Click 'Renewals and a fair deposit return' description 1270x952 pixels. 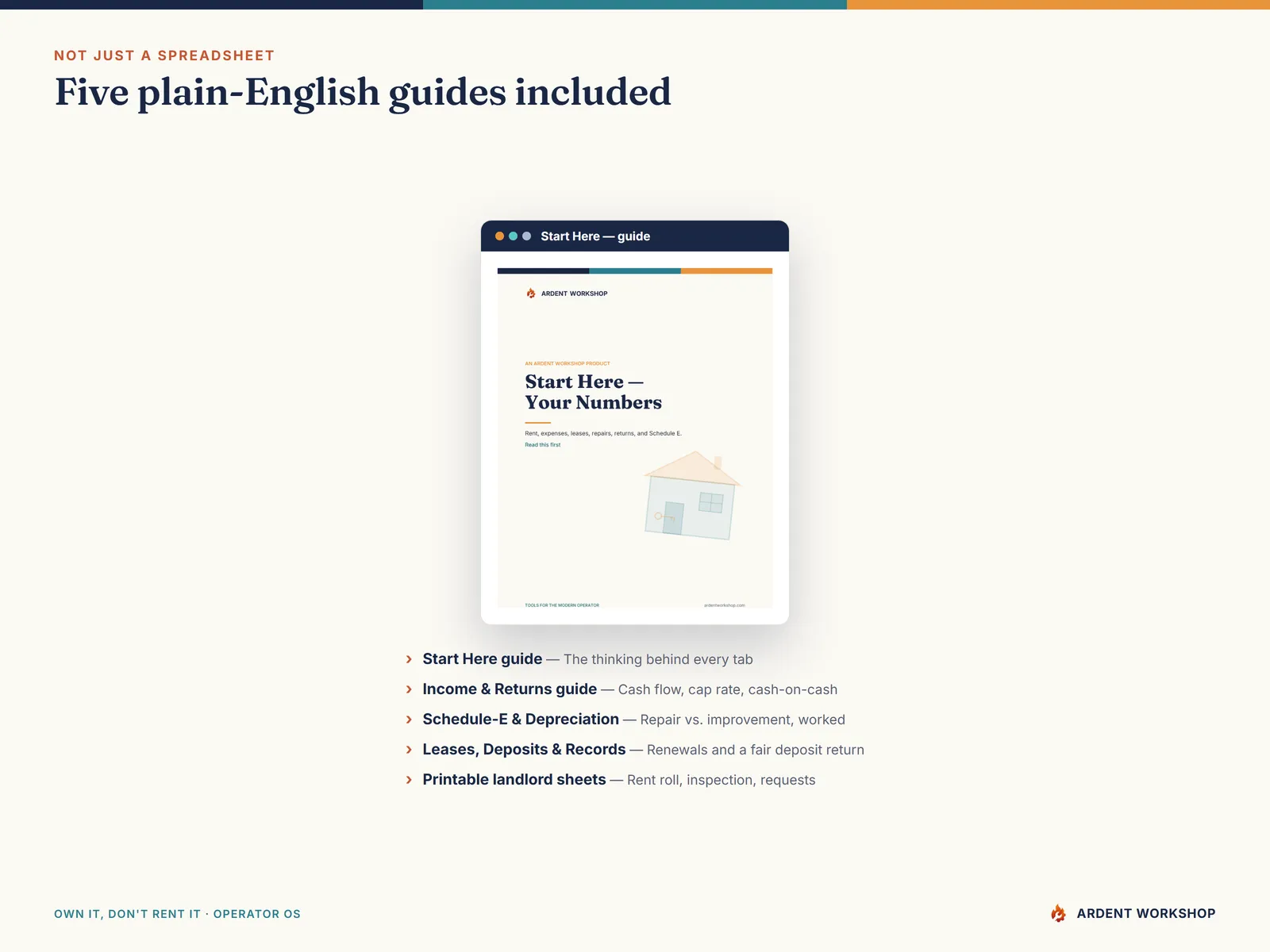click(x=756, y=750)
